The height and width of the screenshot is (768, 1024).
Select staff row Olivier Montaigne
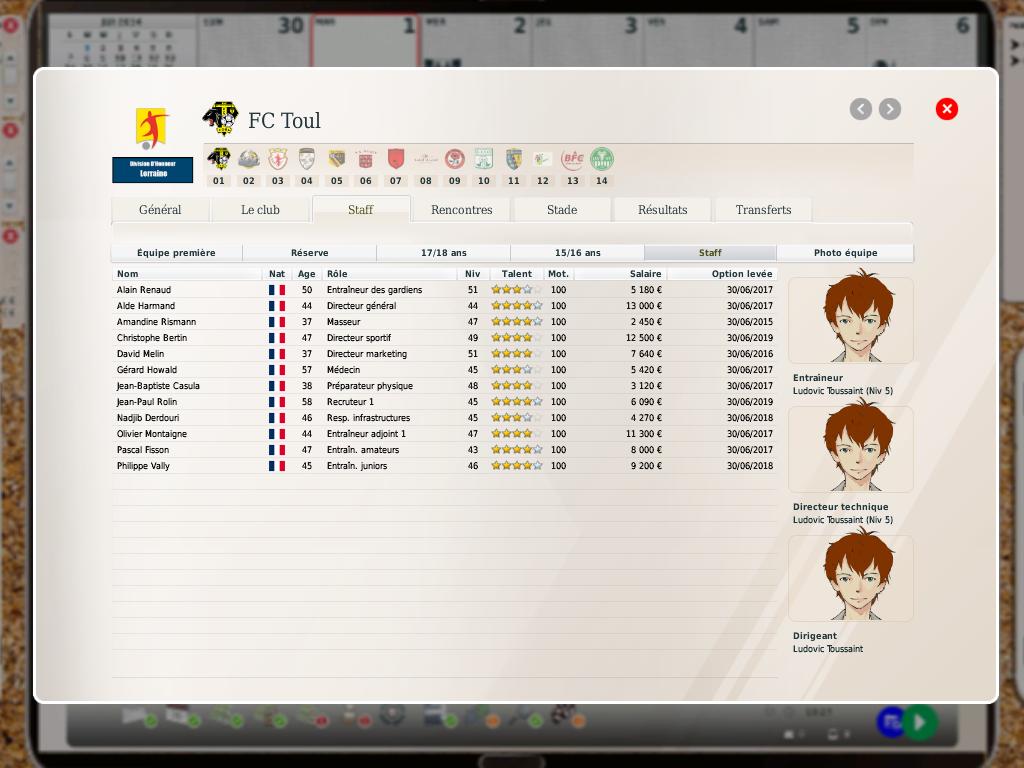444,434
